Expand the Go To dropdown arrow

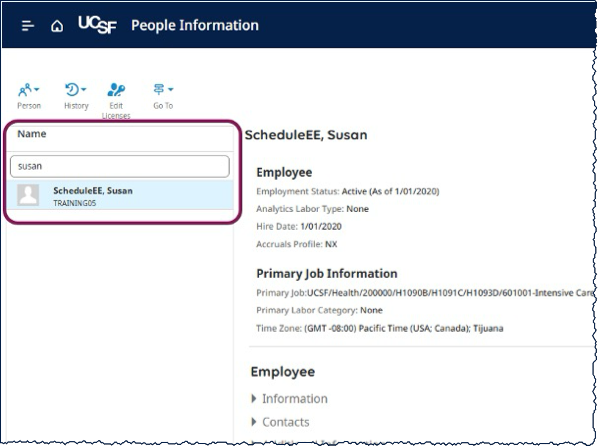170,90
